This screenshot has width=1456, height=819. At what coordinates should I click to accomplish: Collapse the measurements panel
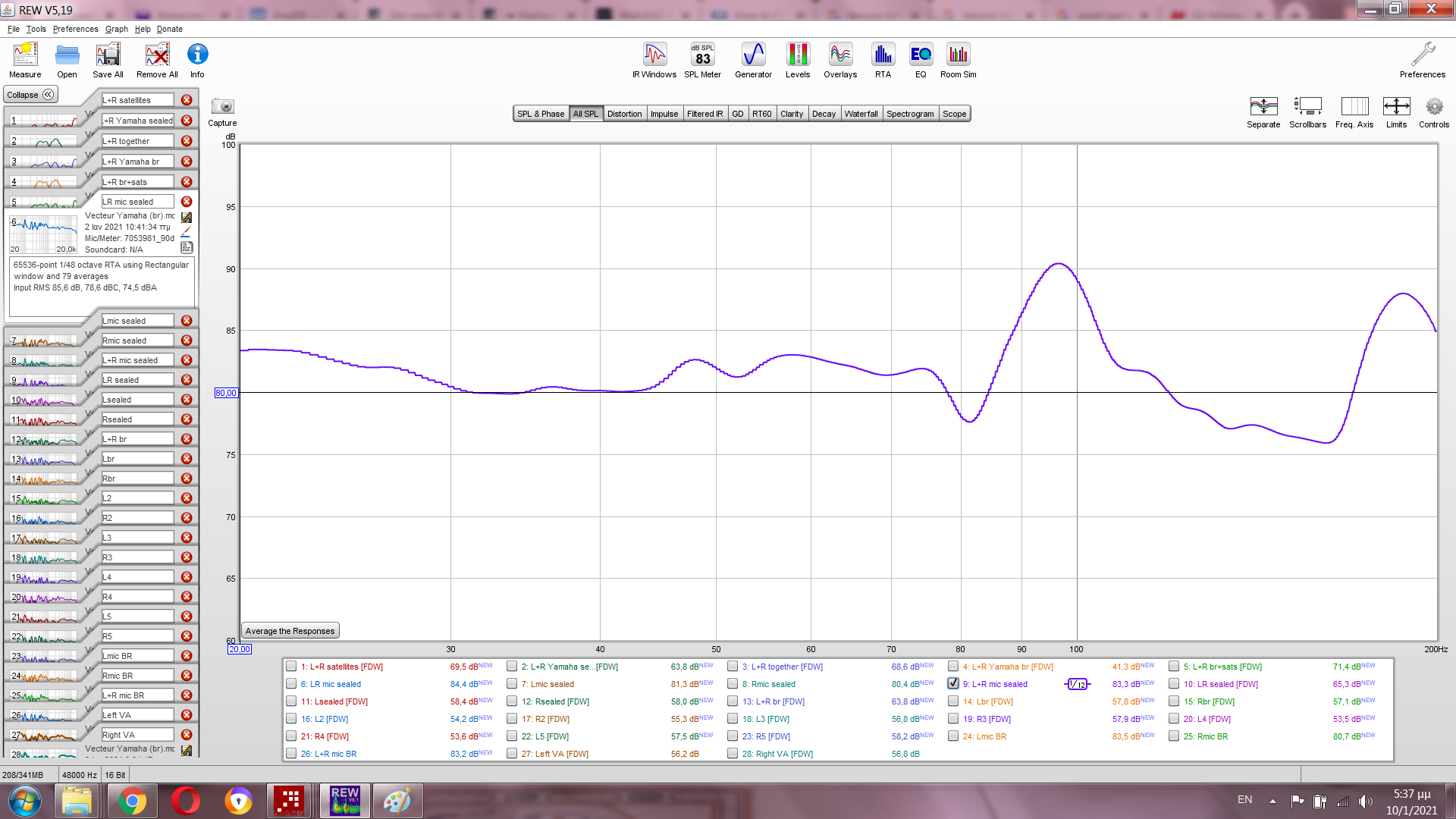[x=30, y=95]
